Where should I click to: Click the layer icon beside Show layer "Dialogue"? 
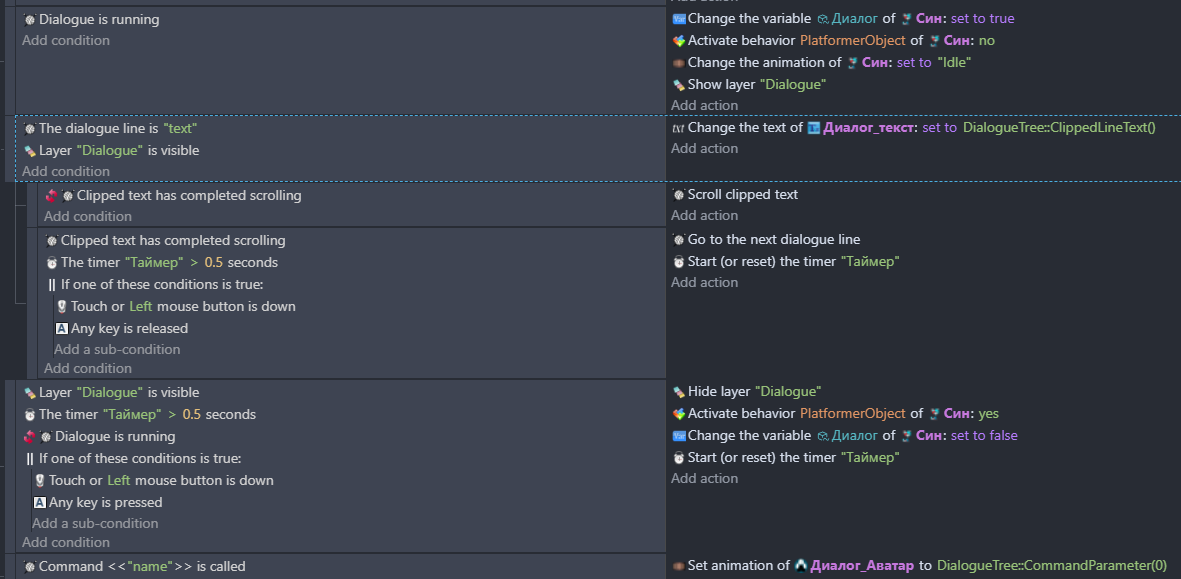click(x=679, y=84)
